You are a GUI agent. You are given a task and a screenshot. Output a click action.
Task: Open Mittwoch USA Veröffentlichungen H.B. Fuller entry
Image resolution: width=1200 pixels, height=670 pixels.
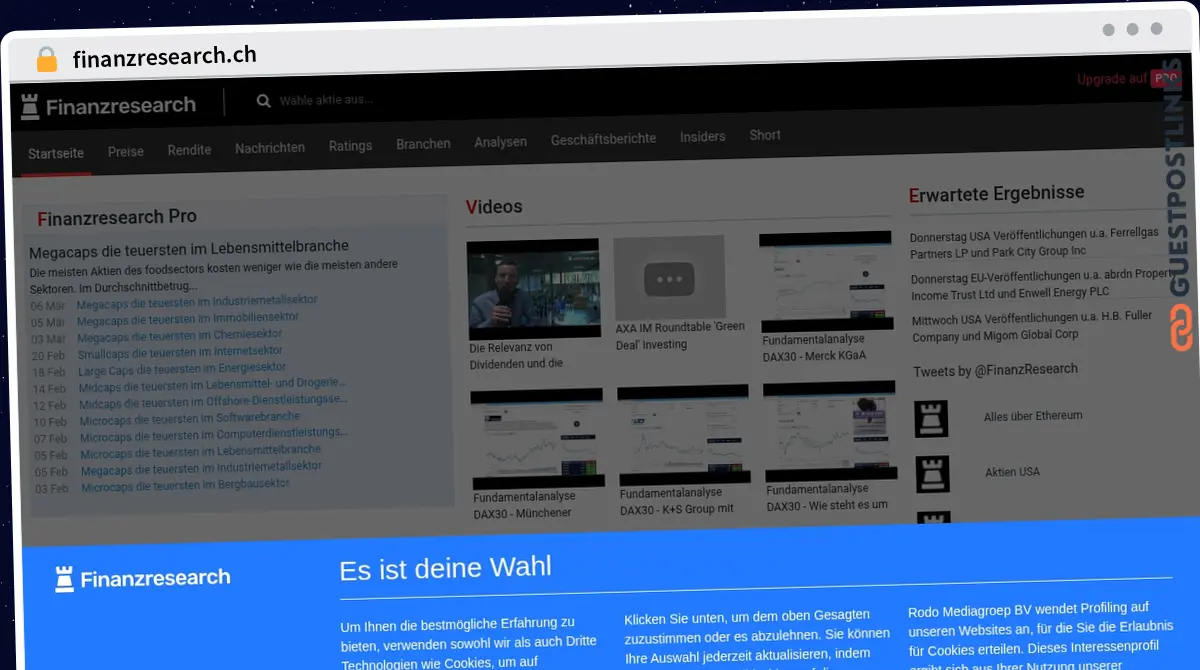(x=1034, y=328)
